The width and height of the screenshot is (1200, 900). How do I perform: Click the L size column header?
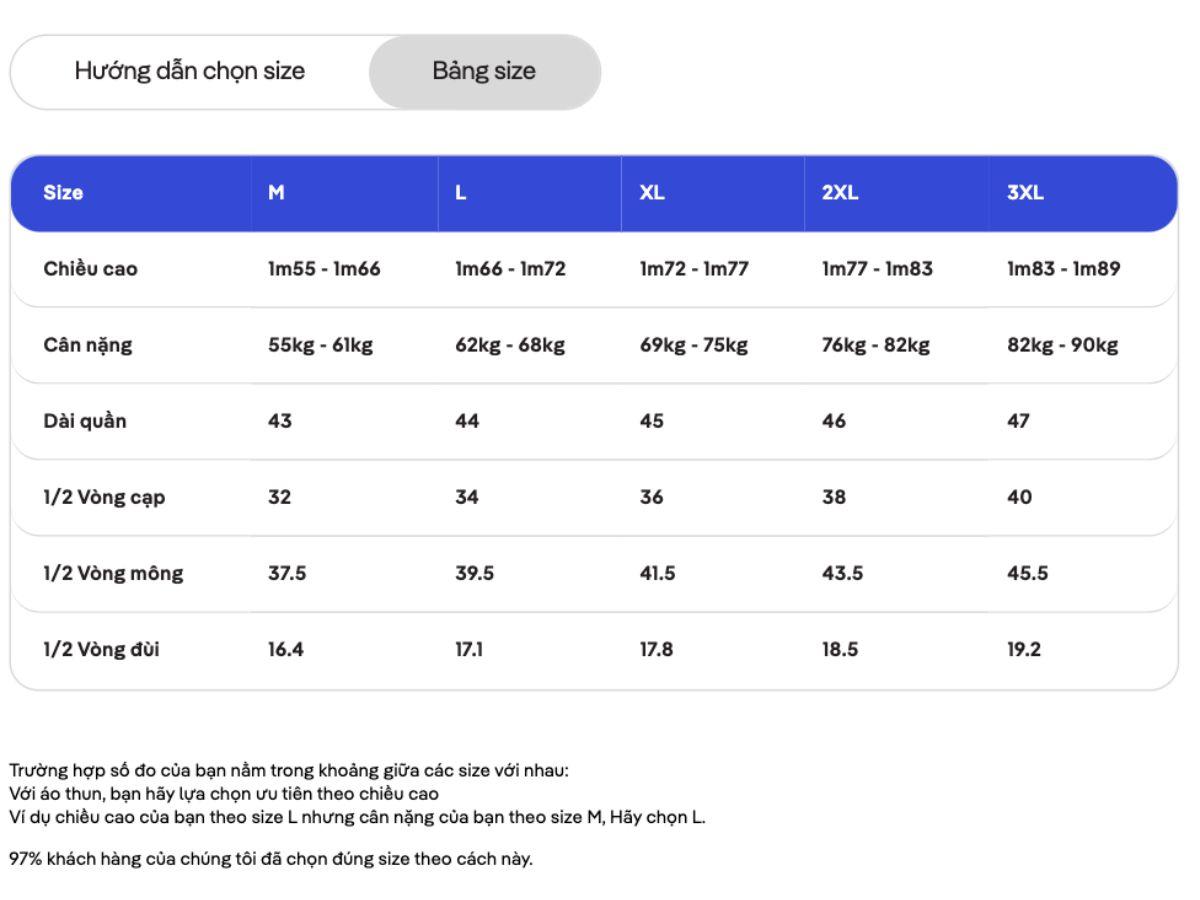click(461, 193)
